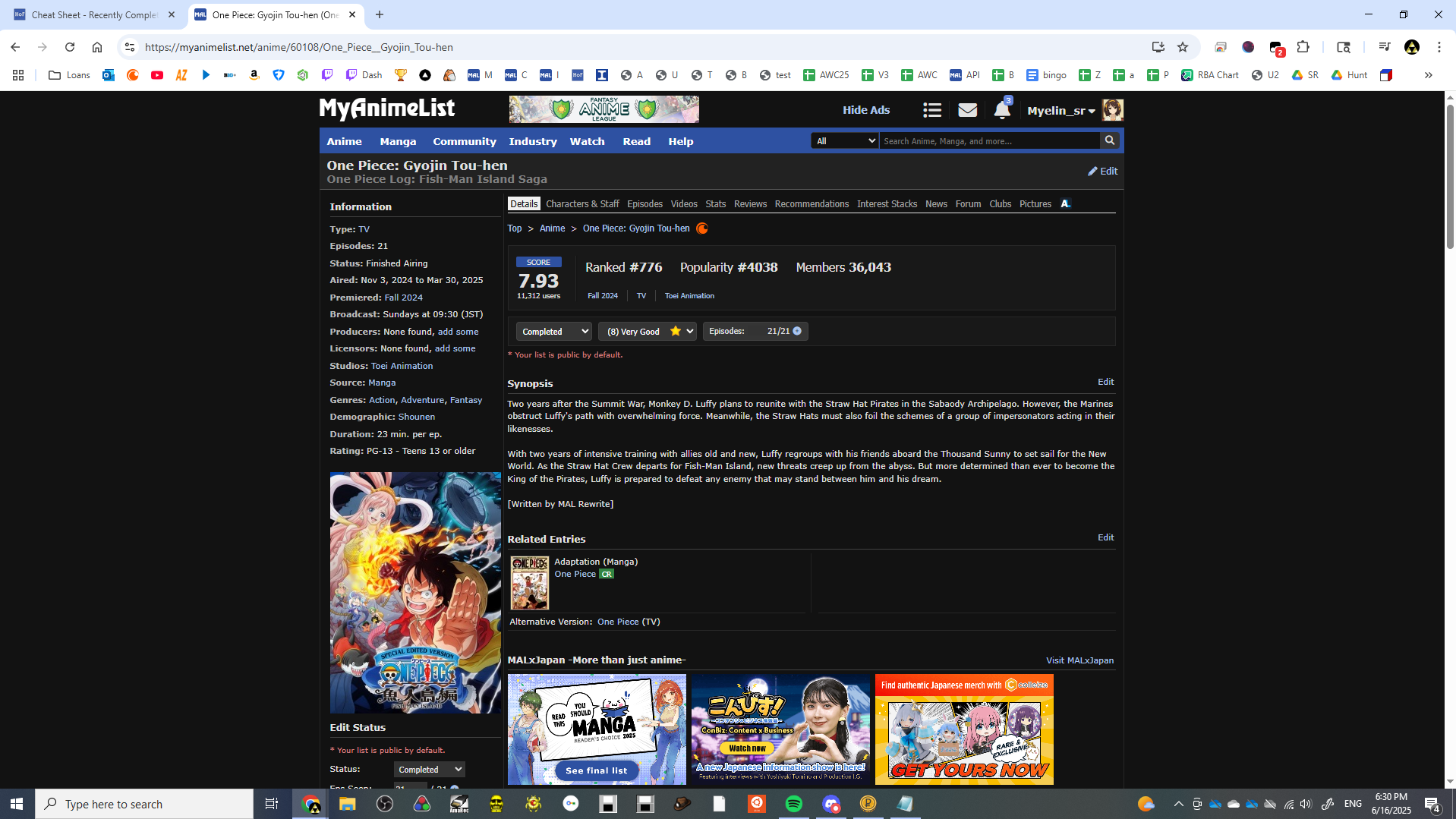1456x819 pixels.
Task: Open the Outlook bookmark icon
Action: 109,75
